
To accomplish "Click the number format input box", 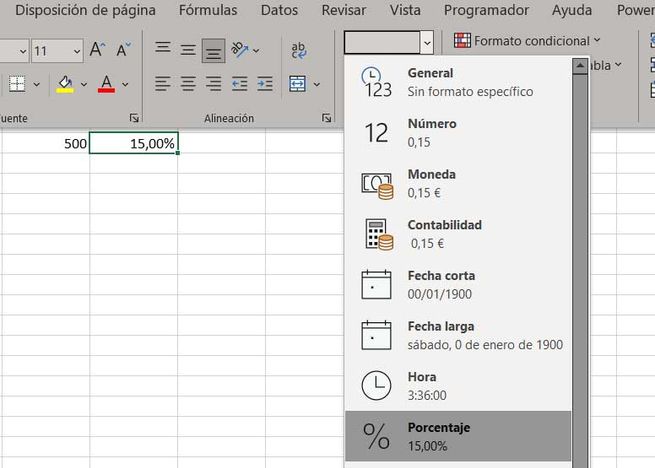I will click(x=382, y=42).
